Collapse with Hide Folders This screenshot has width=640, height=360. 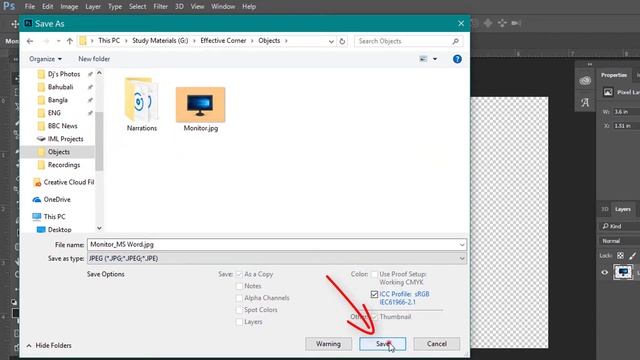(x=49, y=345)
